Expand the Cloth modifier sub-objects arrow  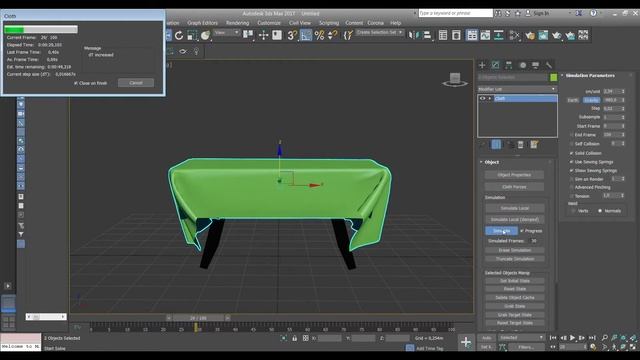[490, 98]
